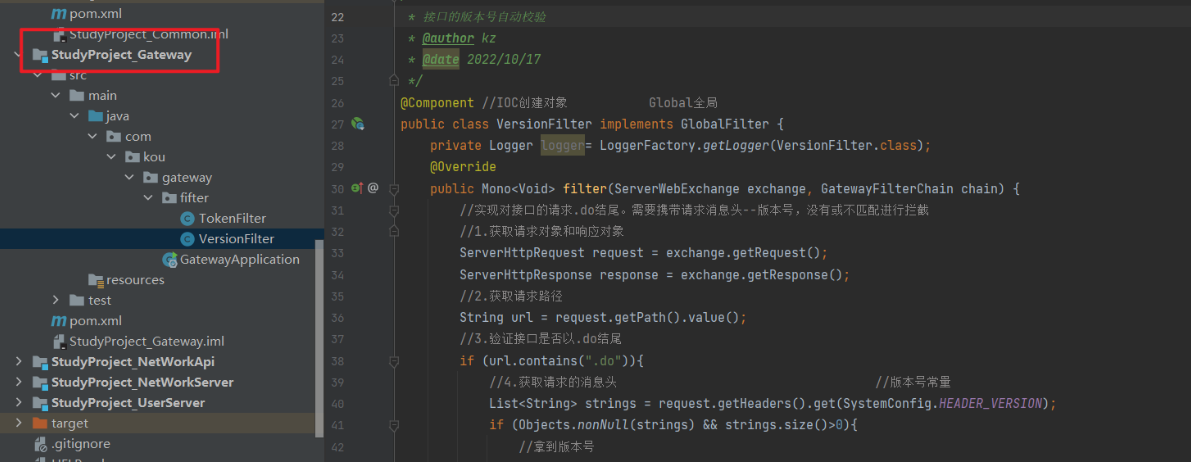Click the @ gutter marker on line 30
The height and width of the screenshot is (462, 1191).
pyautogui.click(x=373, y=188)
